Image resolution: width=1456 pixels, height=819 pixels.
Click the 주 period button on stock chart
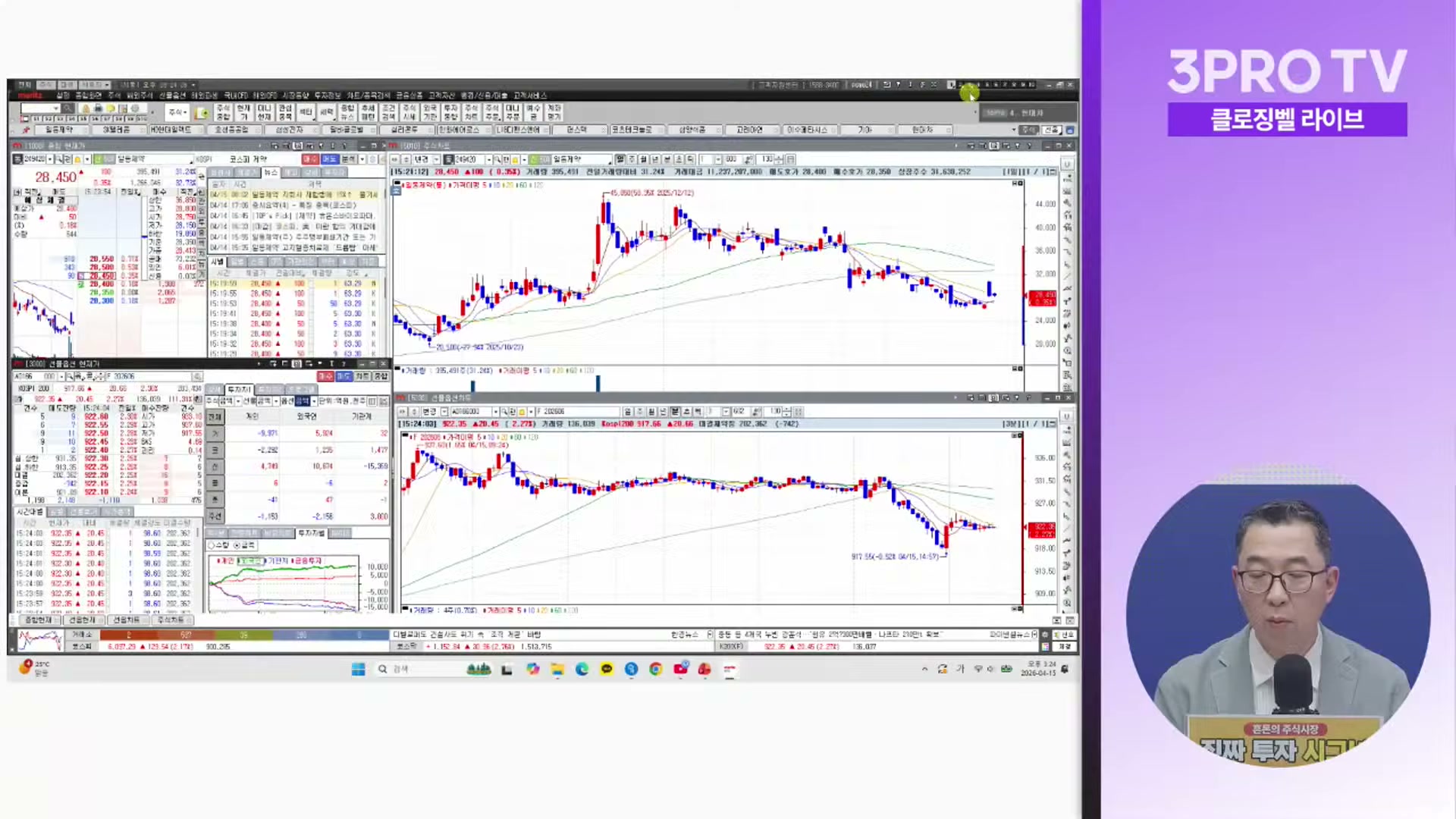click(632, 159)
